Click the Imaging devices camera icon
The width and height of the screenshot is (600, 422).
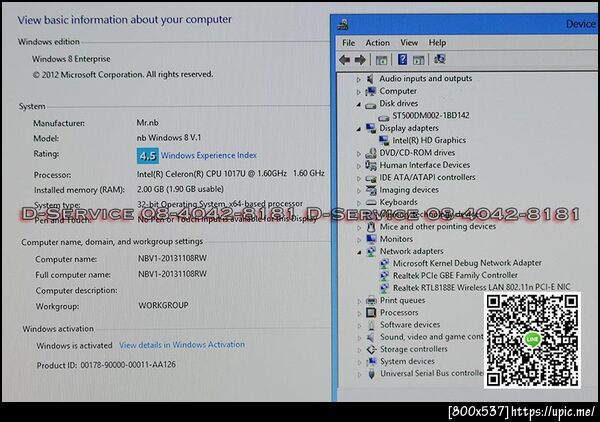[371, 190]
